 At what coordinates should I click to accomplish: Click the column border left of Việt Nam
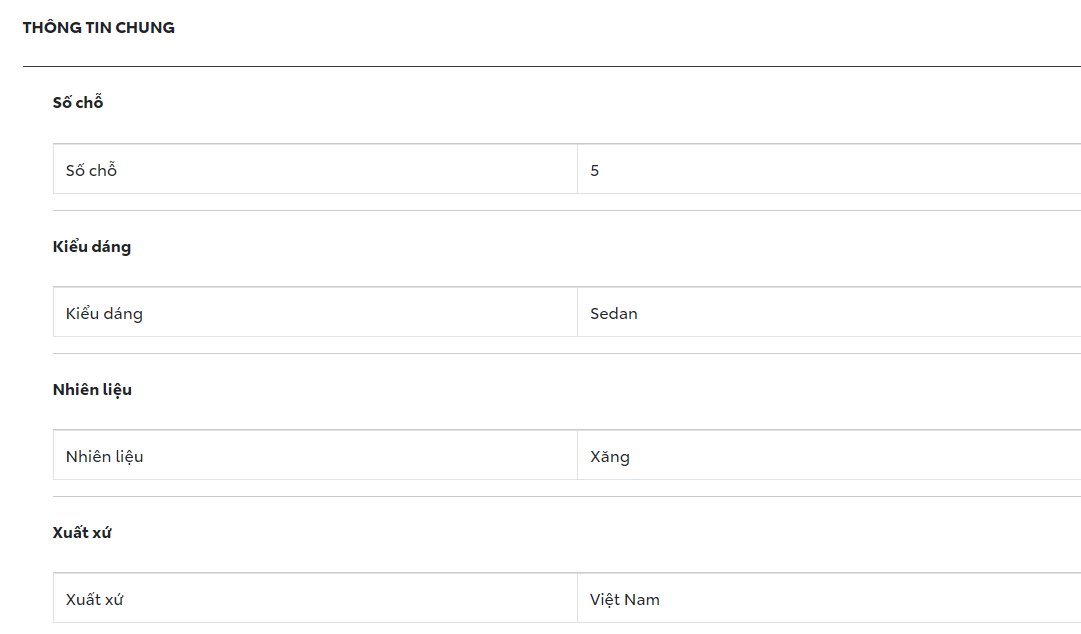coord(577,599)
